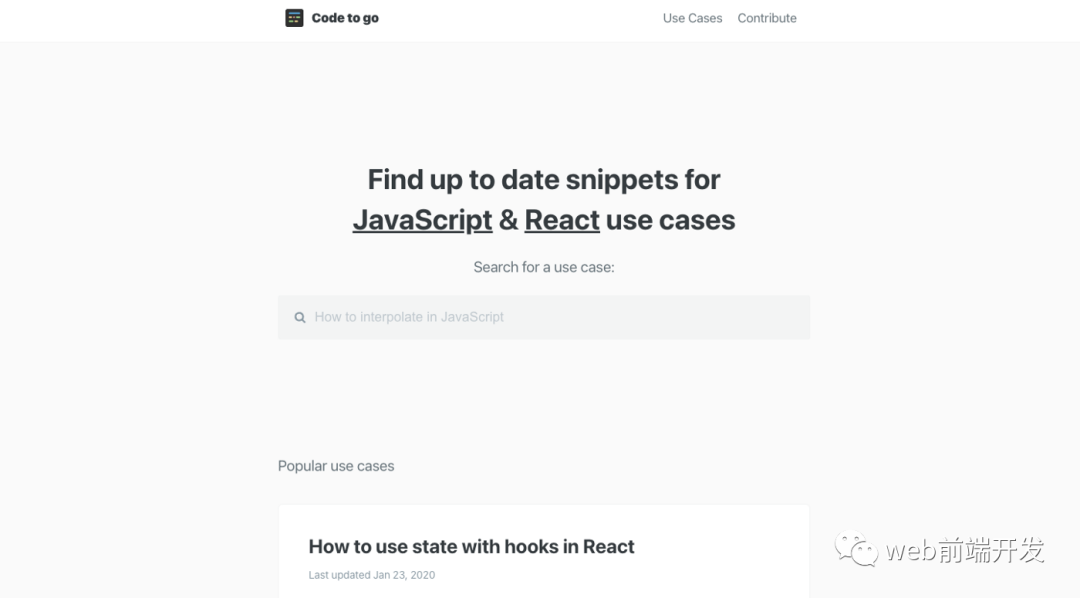1080x598 pixels.
Task: Open the Contribute navigation item
Action: (x=767, y=18)
